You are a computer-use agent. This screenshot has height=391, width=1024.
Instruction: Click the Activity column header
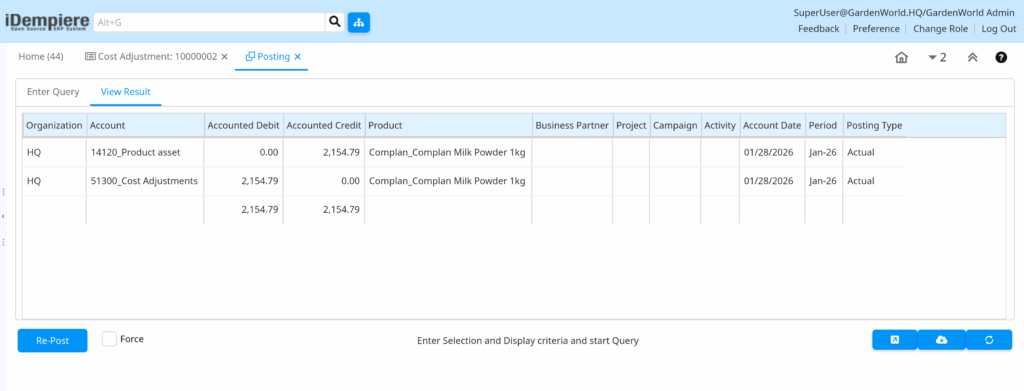click(x=720, y=125)
